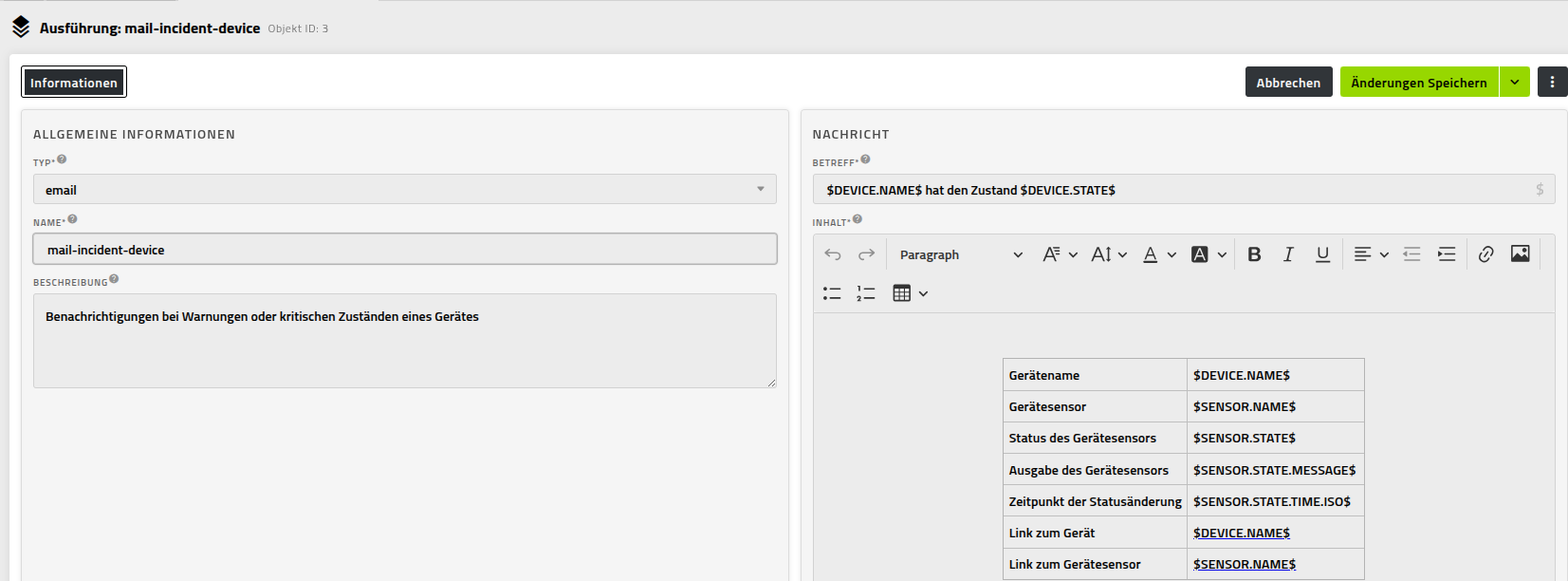The height and width of the screenshot is (581, 1568).
Task: Toggle bold formatting
Action: coord(1254,254)
